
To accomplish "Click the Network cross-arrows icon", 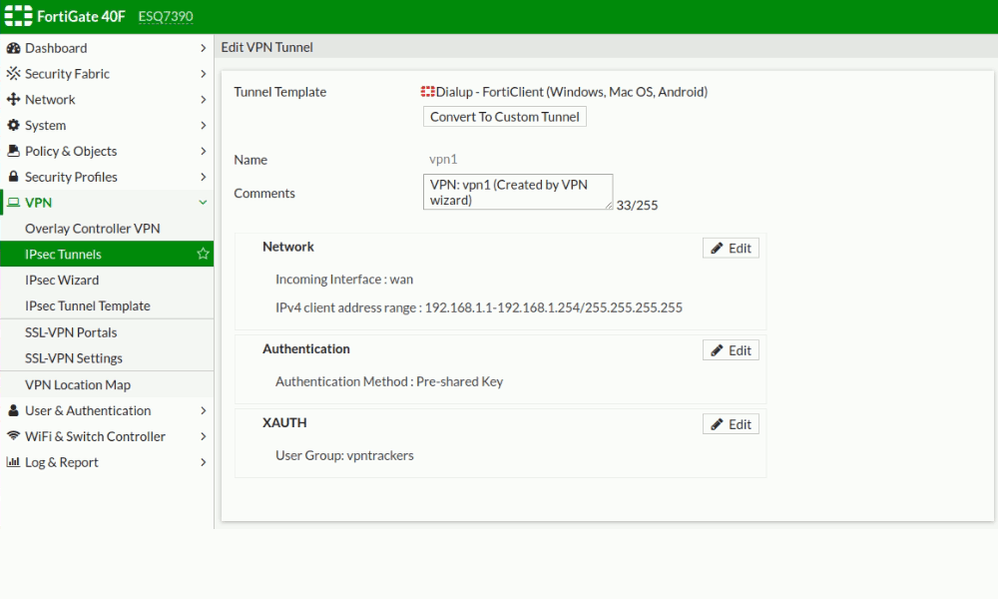I will pyautogui.click(x=13, y=99).
